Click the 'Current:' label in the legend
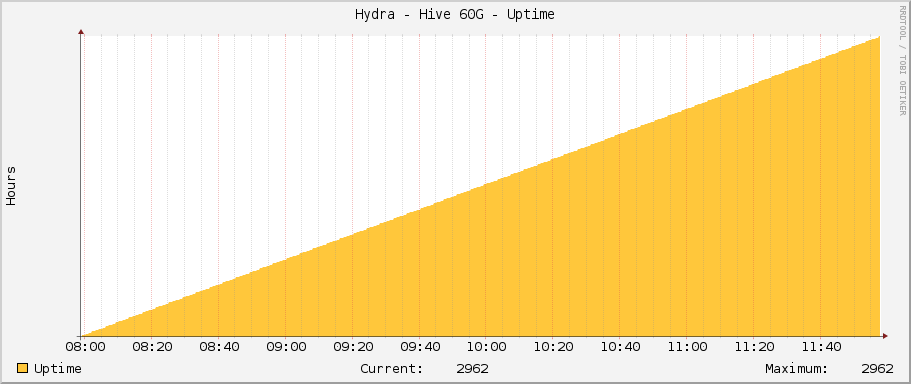Image resolution: width=911 pixels, height=384 pixels. click(392, 369)
